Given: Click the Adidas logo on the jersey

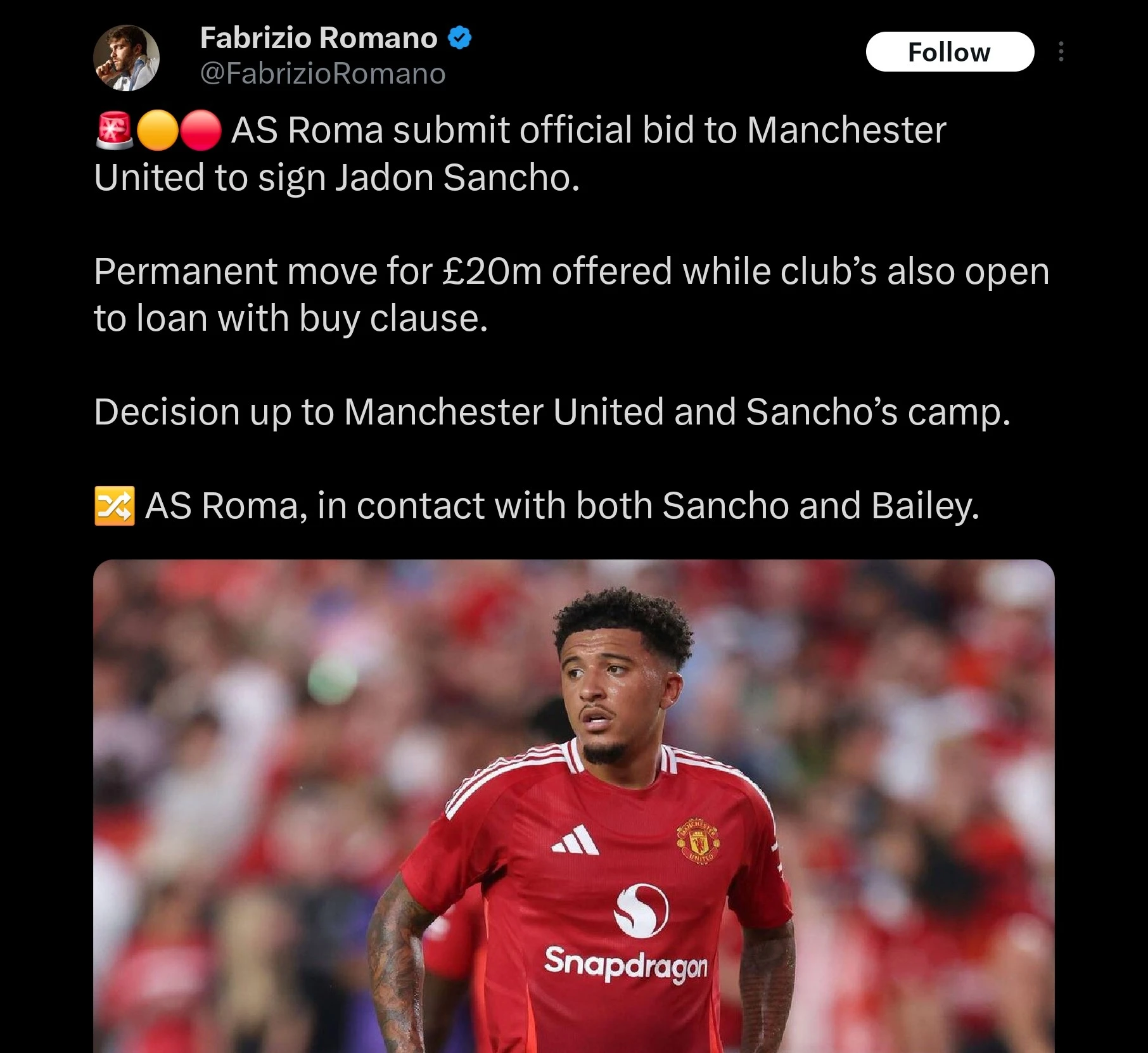Looking at the screenshot, I should (575, 839).
